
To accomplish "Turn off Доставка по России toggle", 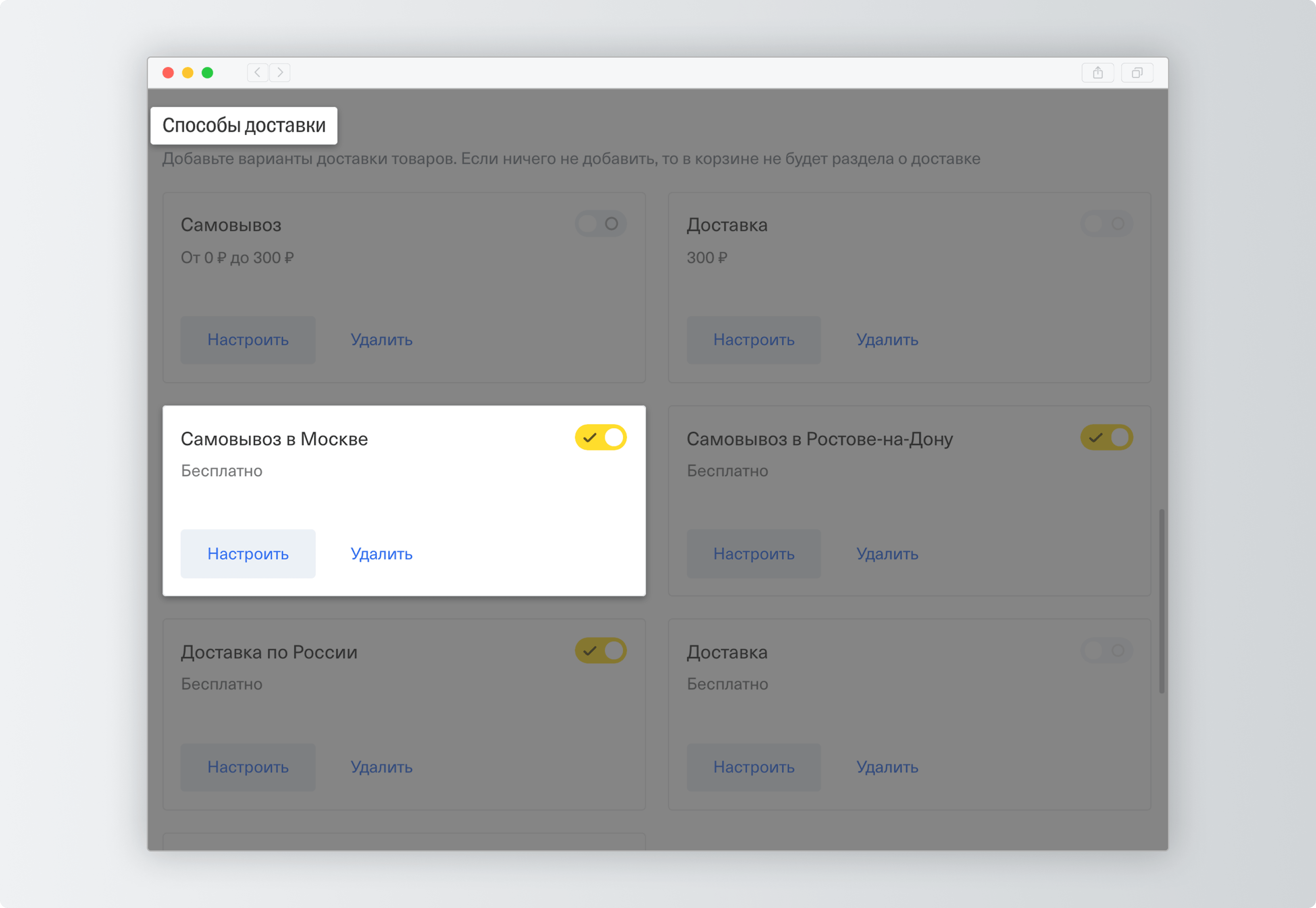I will point(600,650).
